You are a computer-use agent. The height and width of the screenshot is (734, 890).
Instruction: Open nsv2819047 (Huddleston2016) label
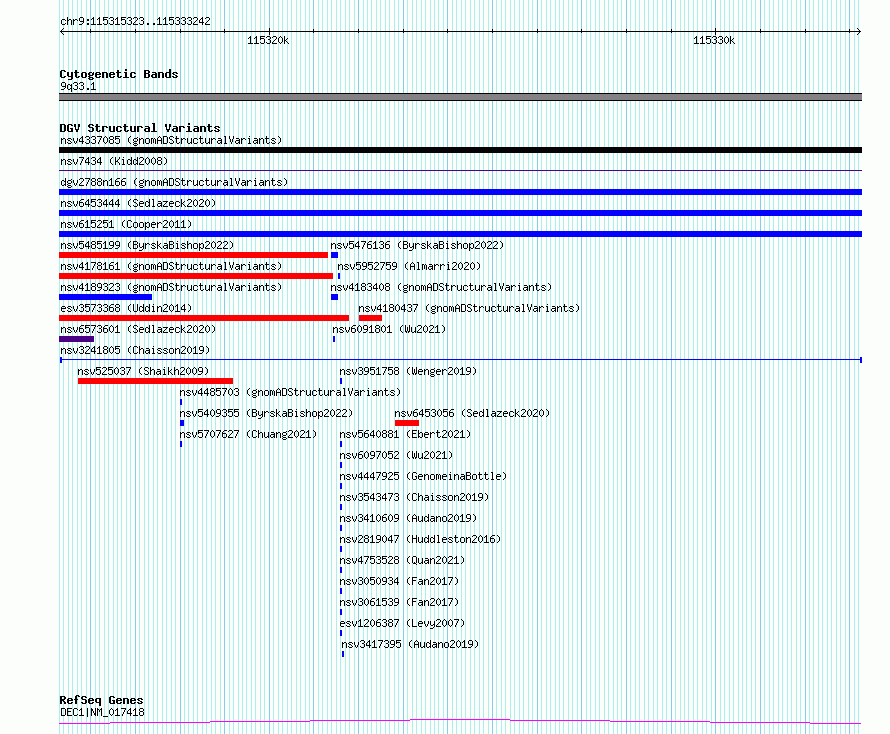(x=420, y=539)
